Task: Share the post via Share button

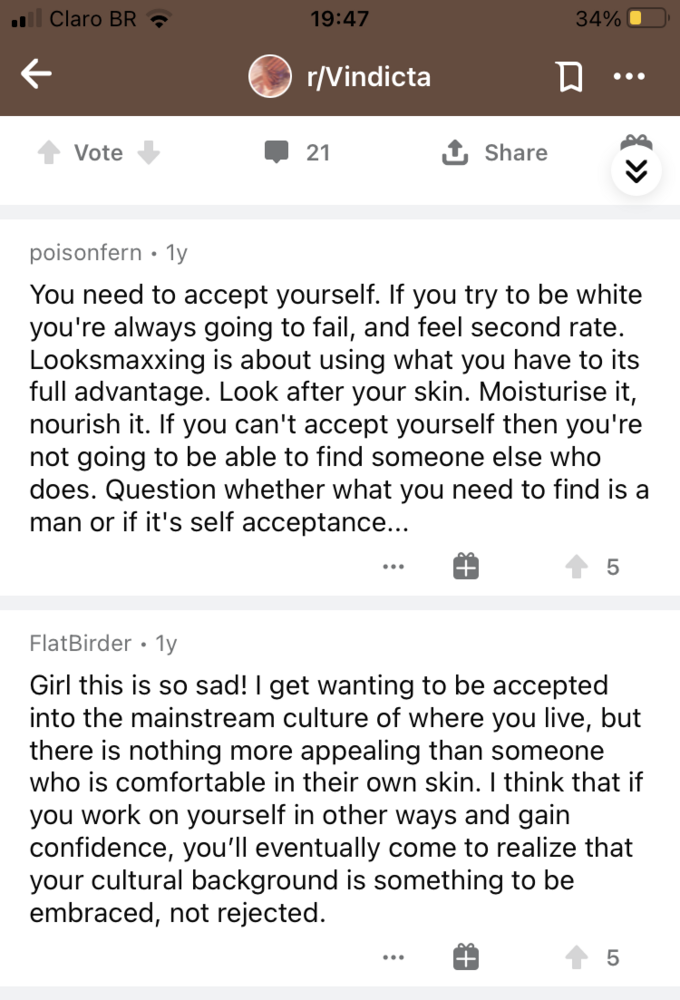Action: click(495, 152)
